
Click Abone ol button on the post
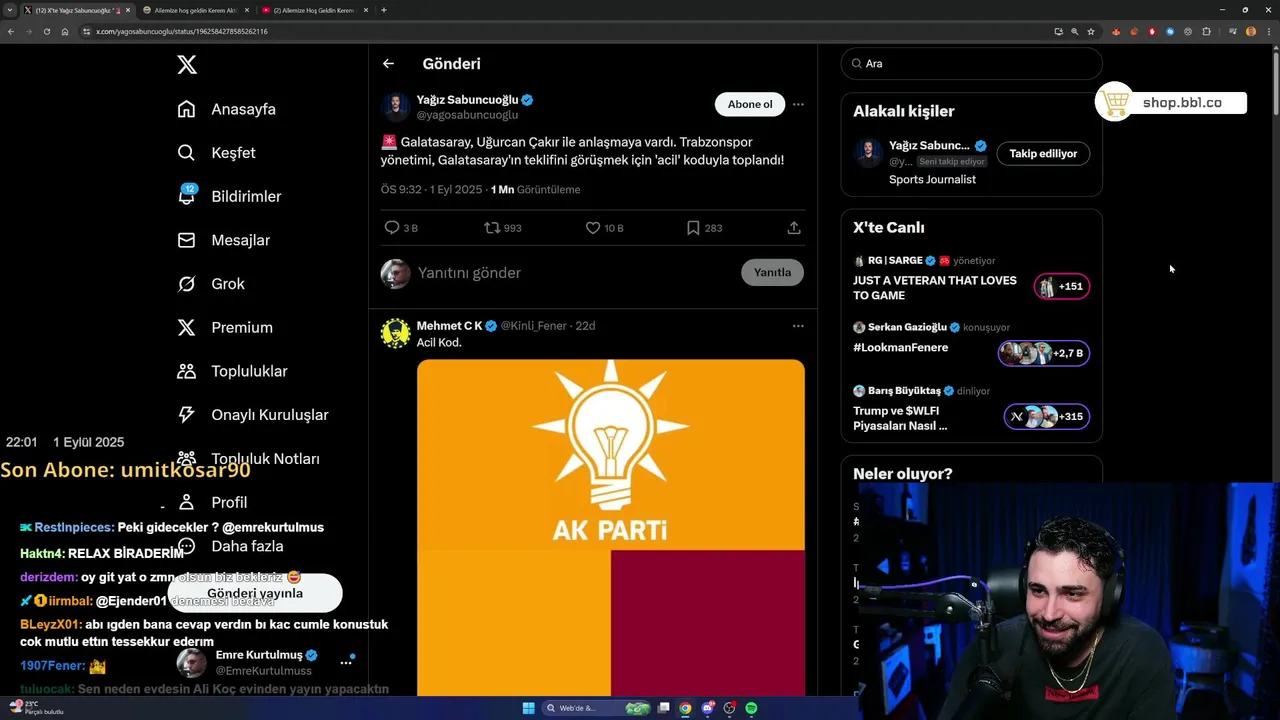point(750,104)
